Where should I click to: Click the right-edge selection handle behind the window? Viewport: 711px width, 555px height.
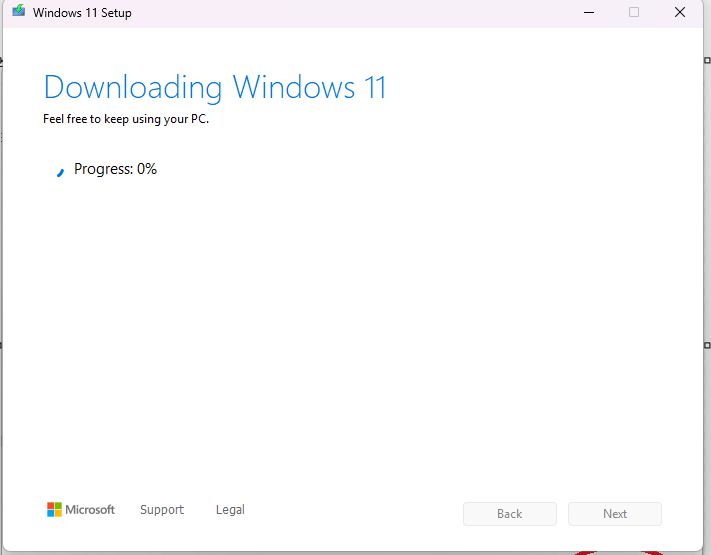tap(708, 345)
